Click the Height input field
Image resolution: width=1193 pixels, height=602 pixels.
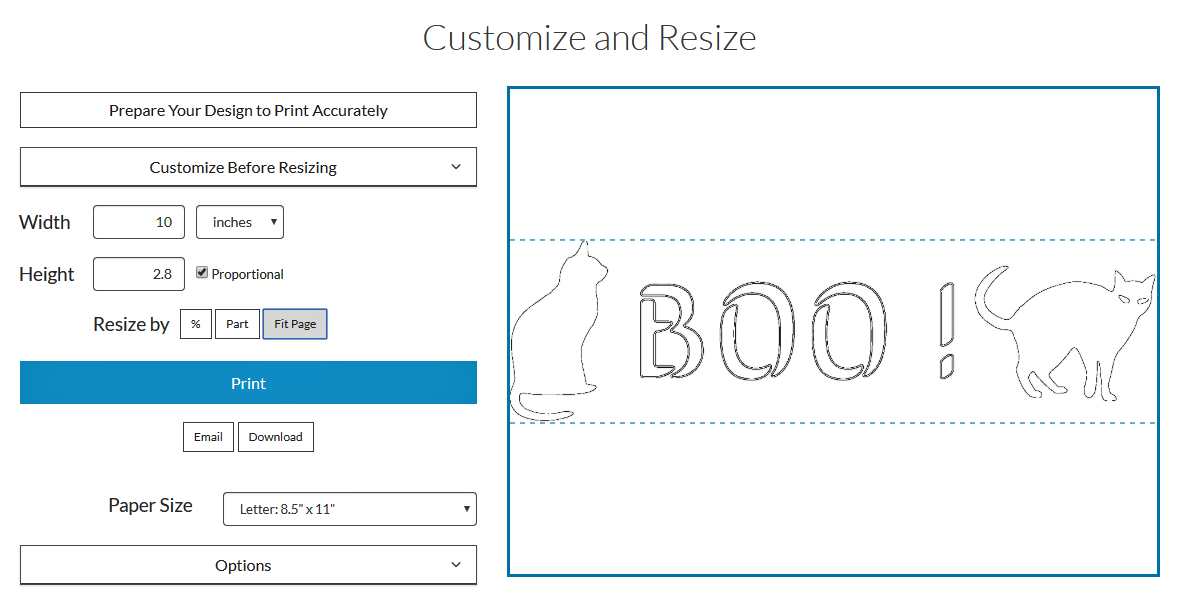pos(138,274)
